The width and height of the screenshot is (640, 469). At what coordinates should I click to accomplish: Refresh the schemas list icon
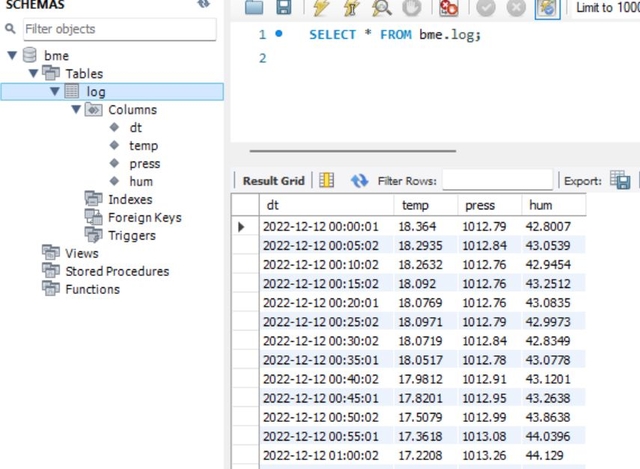[203, 4]
